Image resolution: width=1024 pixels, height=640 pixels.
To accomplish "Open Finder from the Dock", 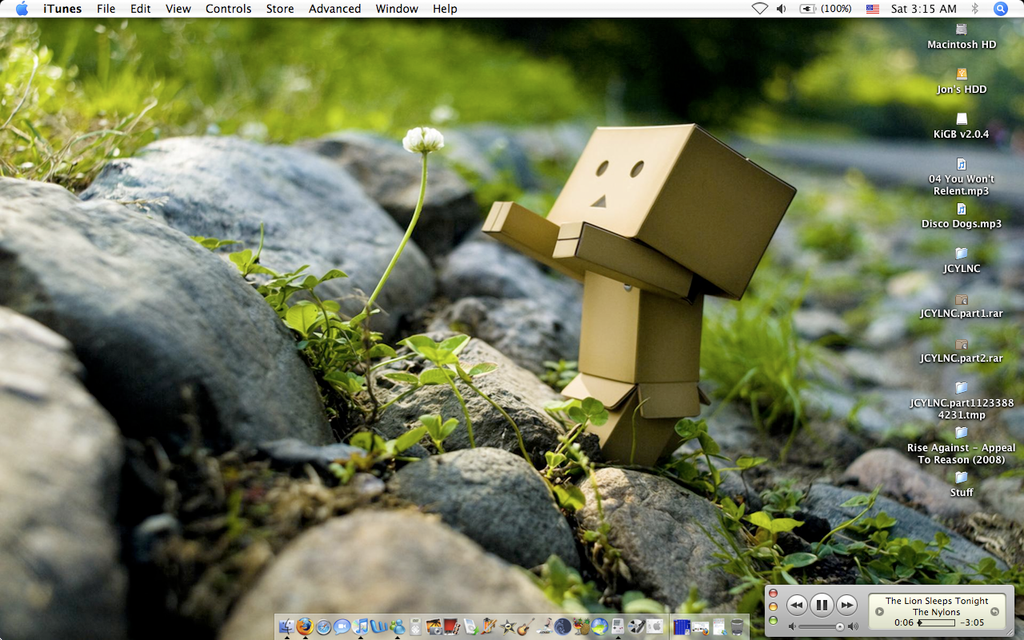I will 286,627.
